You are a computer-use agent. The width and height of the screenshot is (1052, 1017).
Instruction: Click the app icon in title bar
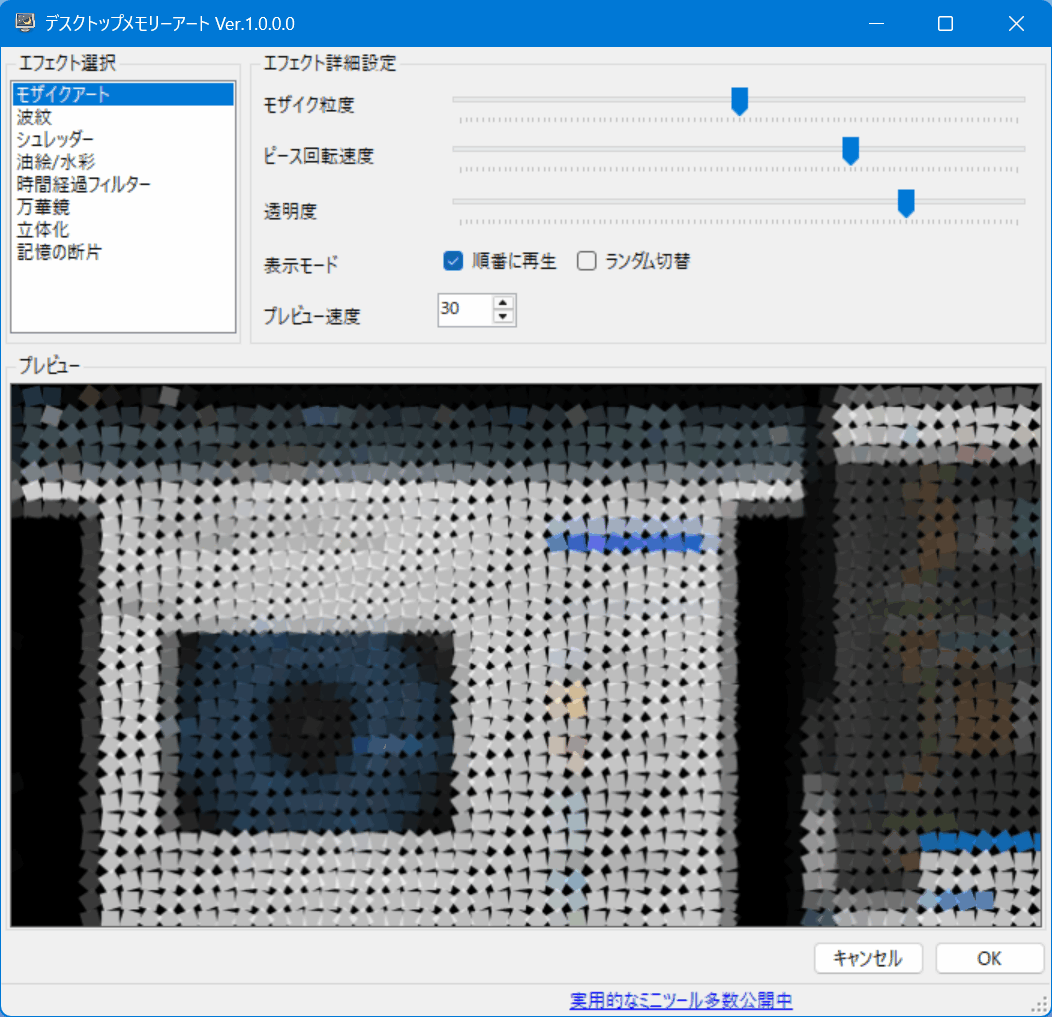pos(25,23)
